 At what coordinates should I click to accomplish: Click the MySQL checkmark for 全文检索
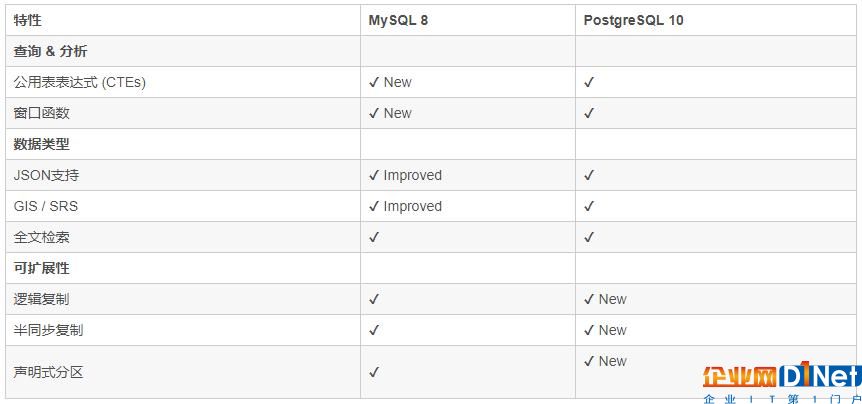tap(374, 237)
